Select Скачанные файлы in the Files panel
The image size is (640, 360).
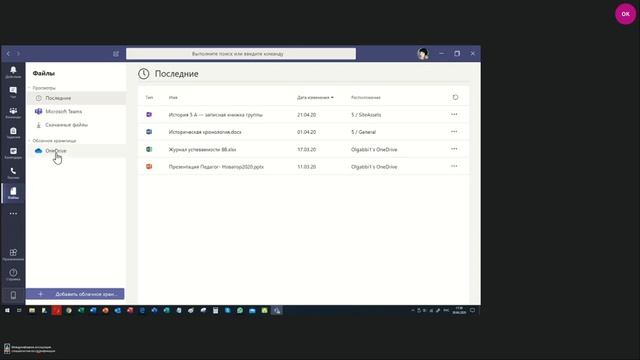pos(76,125)
